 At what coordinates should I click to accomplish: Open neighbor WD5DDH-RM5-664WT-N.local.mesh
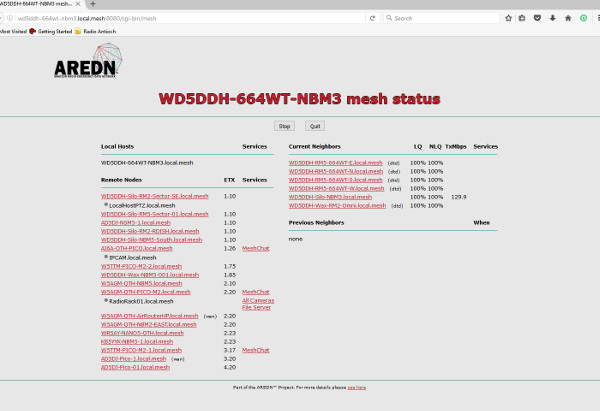[x=336, y=171]
